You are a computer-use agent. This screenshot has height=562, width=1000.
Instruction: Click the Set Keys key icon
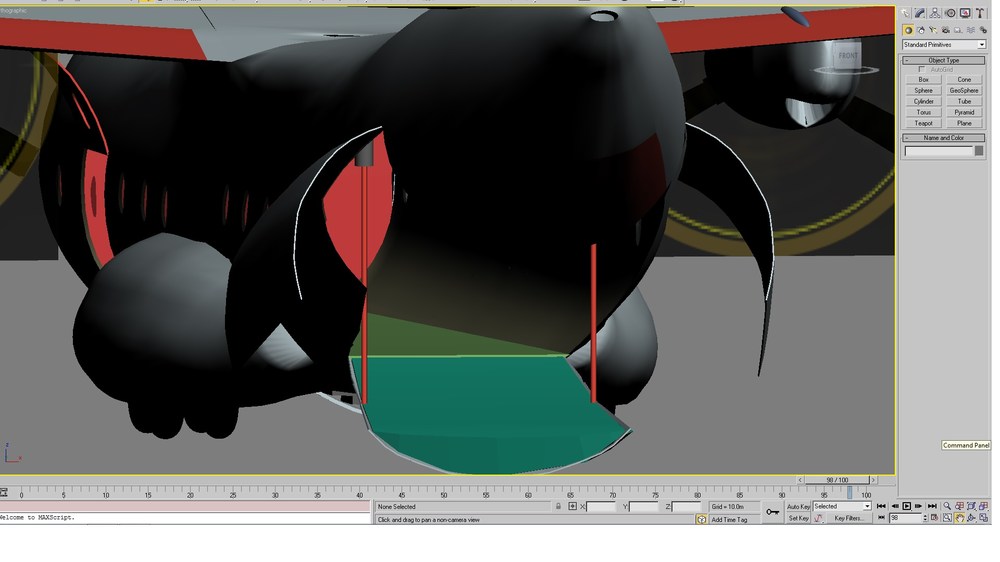(x=772, y=512)
